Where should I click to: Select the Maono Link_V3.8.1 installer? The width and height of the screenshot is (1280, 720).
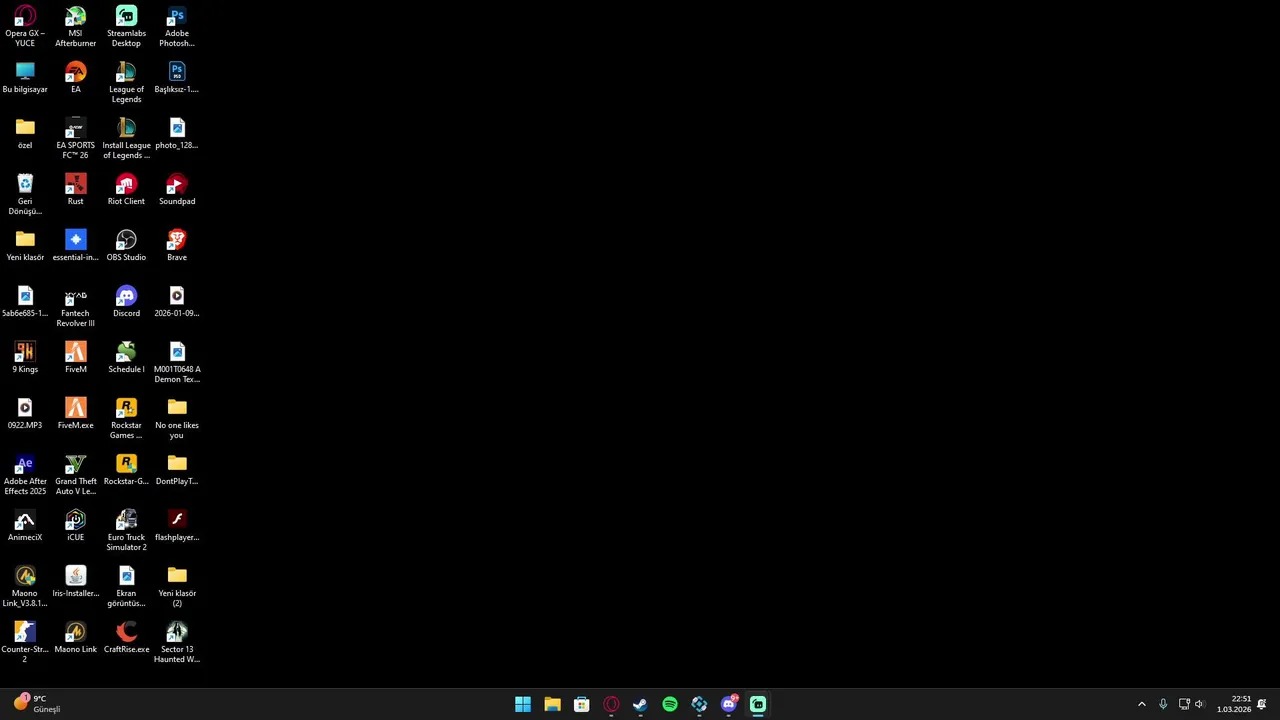25,587
